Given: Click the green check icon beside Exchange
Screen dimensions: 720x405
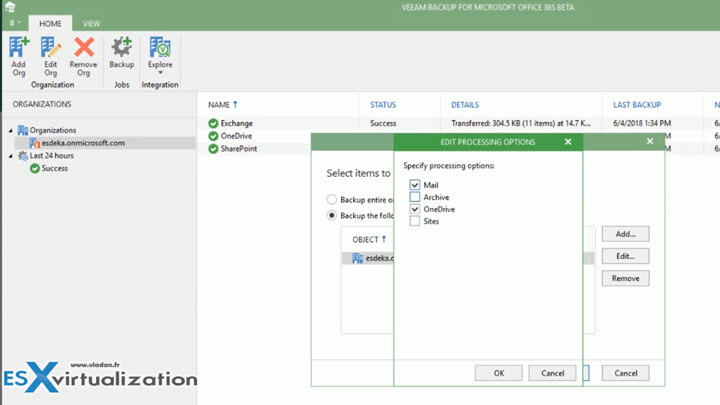Looking at the screenshot, I should (x=213, y=123).
